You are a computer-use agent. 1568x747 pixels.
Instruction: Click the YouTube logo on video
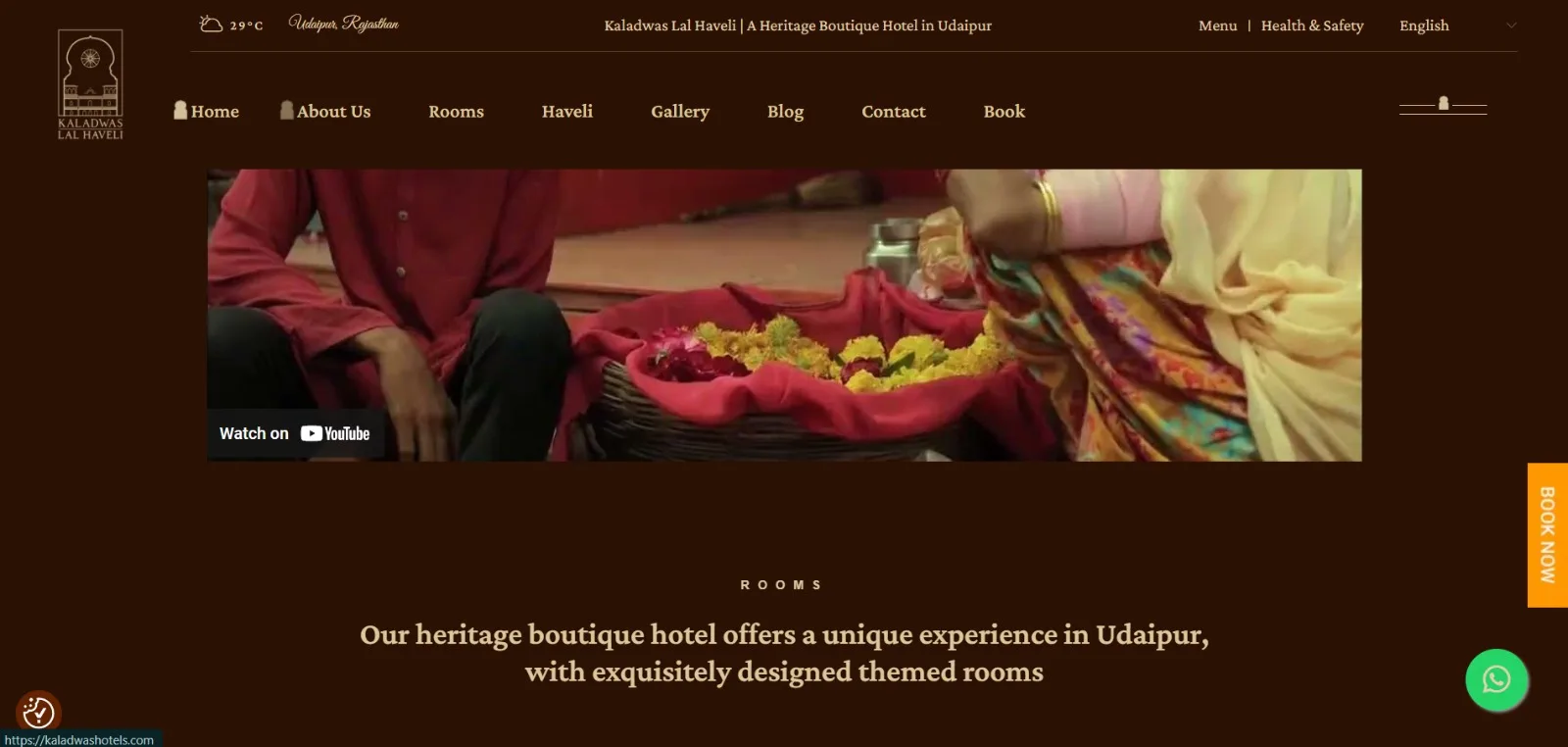pyautogui.click(x=335, y=433)
